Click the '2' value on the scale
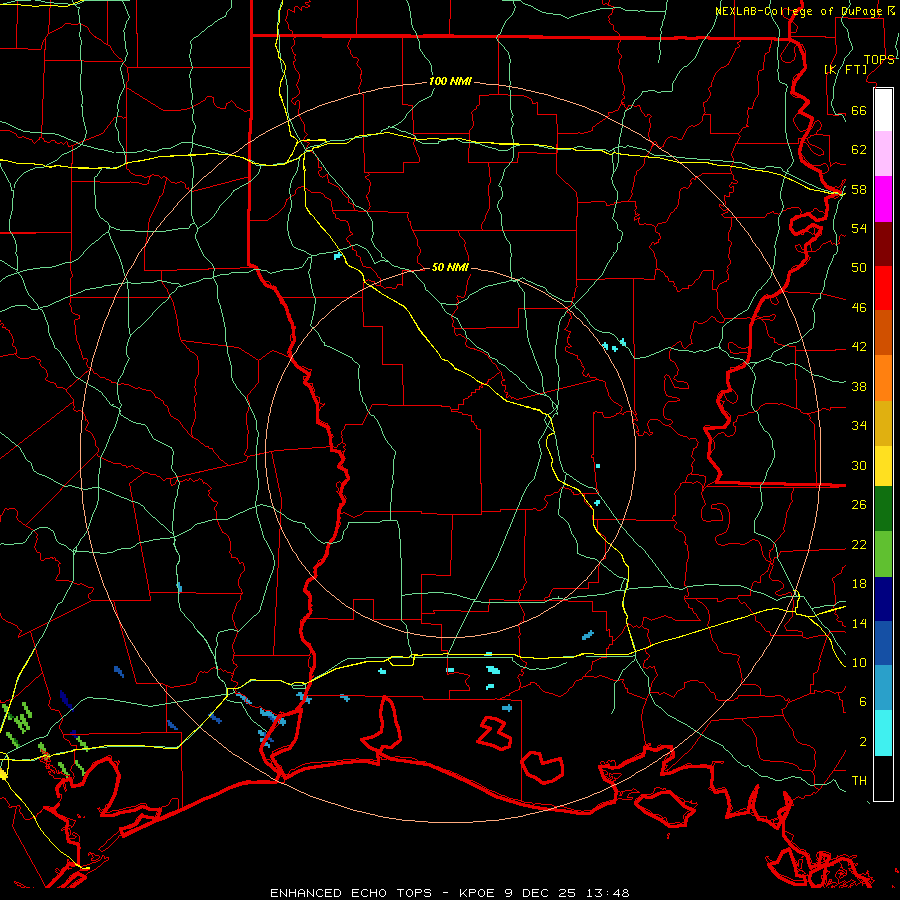 [863, 741]
